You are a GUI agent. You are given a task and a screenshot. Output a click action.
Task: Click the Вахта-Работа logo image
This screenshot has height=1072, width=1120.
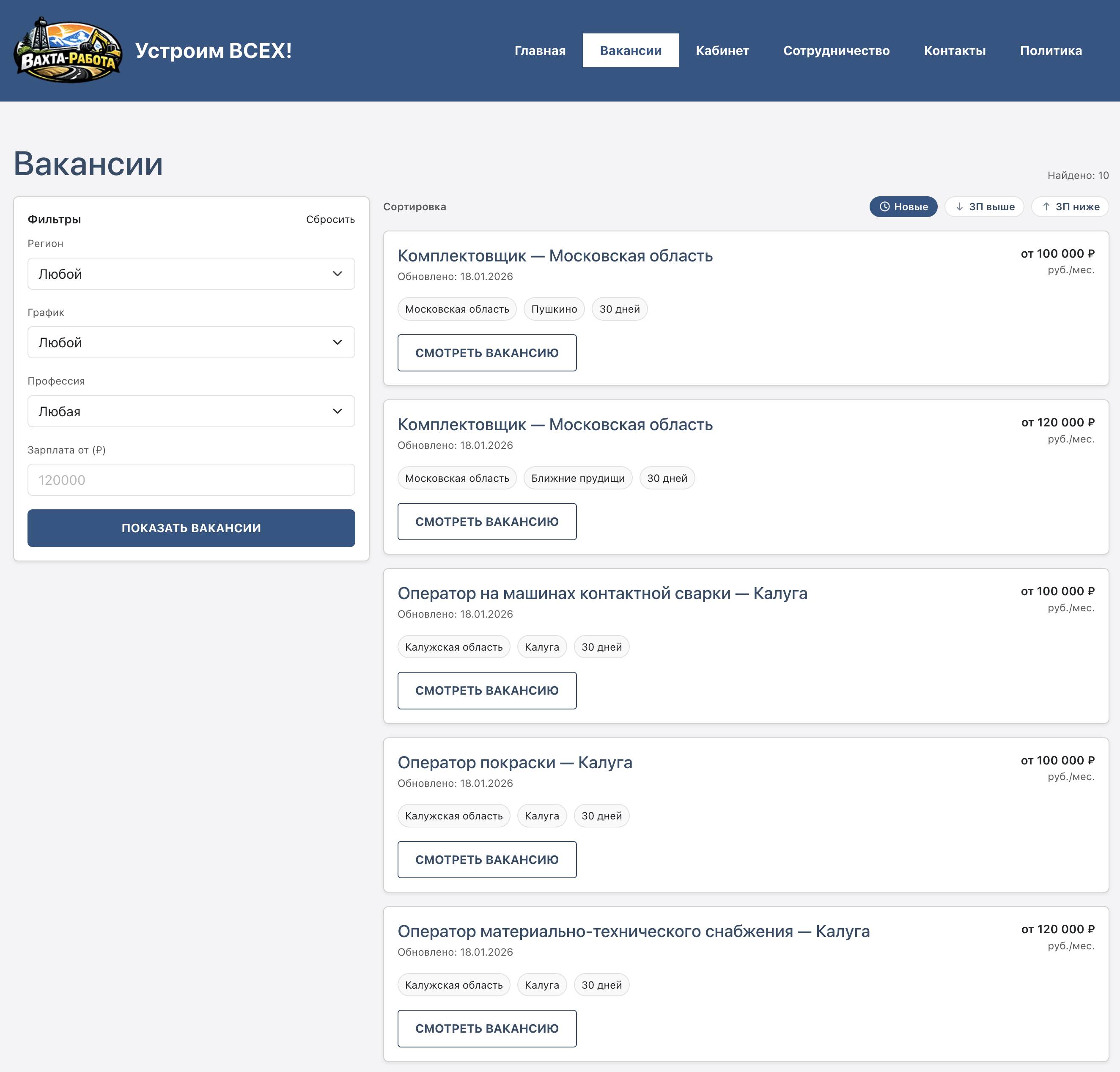pos(67,50)
